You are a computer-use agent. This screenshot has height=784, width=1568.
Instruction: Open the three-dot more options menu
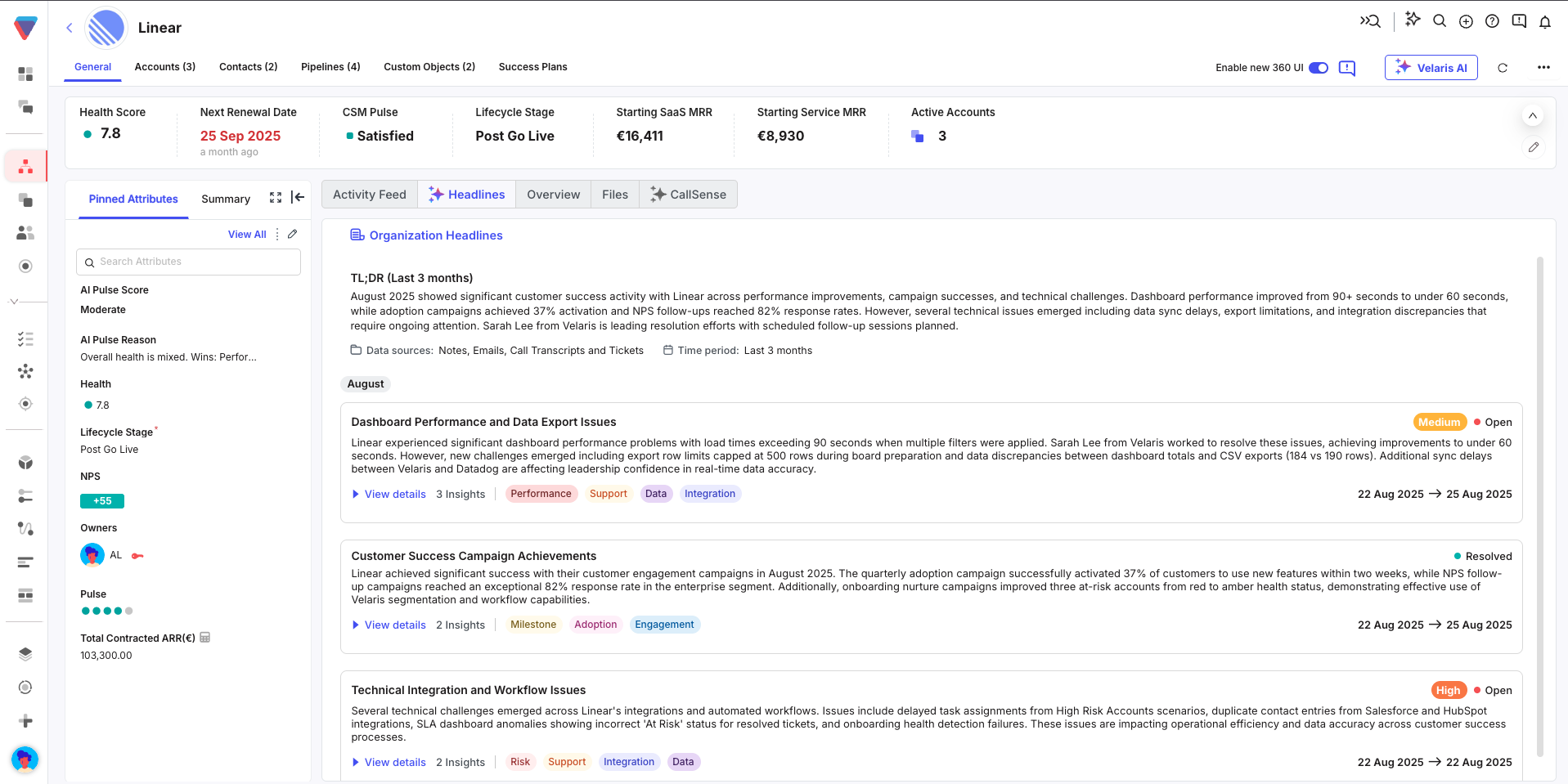click(1543, 68)
